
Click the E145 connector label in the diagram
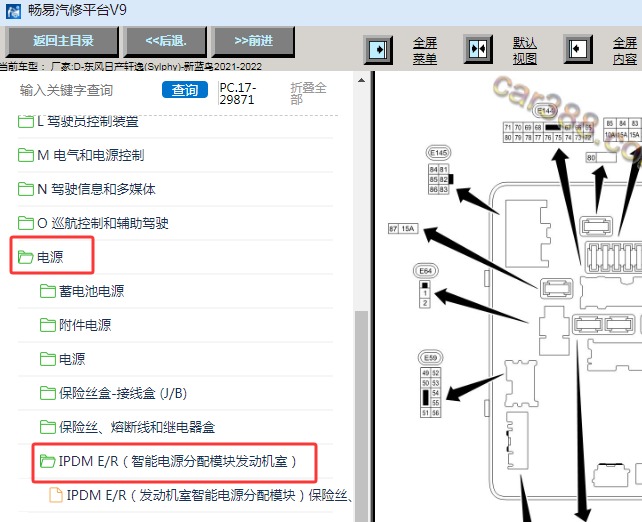click(x=438, y=153)
